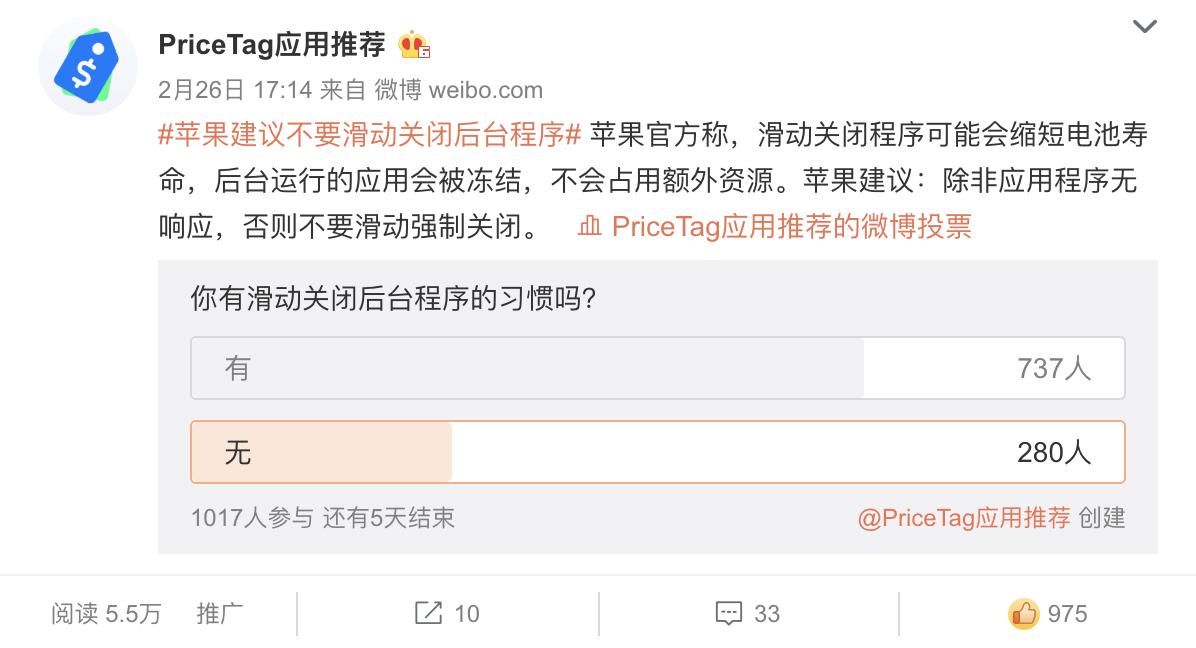Open the PriceTag应用推荐 username link
Image resolution: width=1196 pixels, height=648 pixels.
point(271,45)
